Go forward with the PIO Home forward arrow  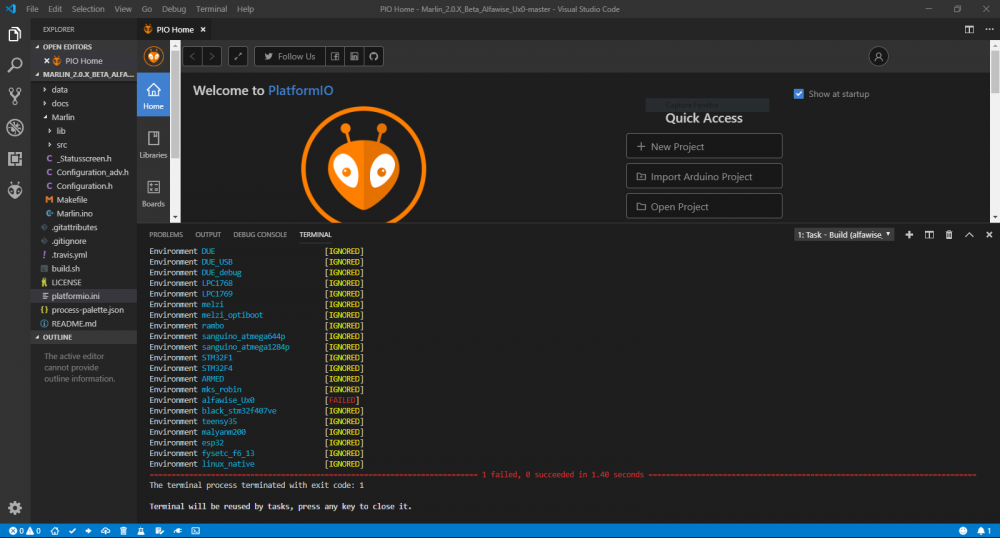coord(212,57)
